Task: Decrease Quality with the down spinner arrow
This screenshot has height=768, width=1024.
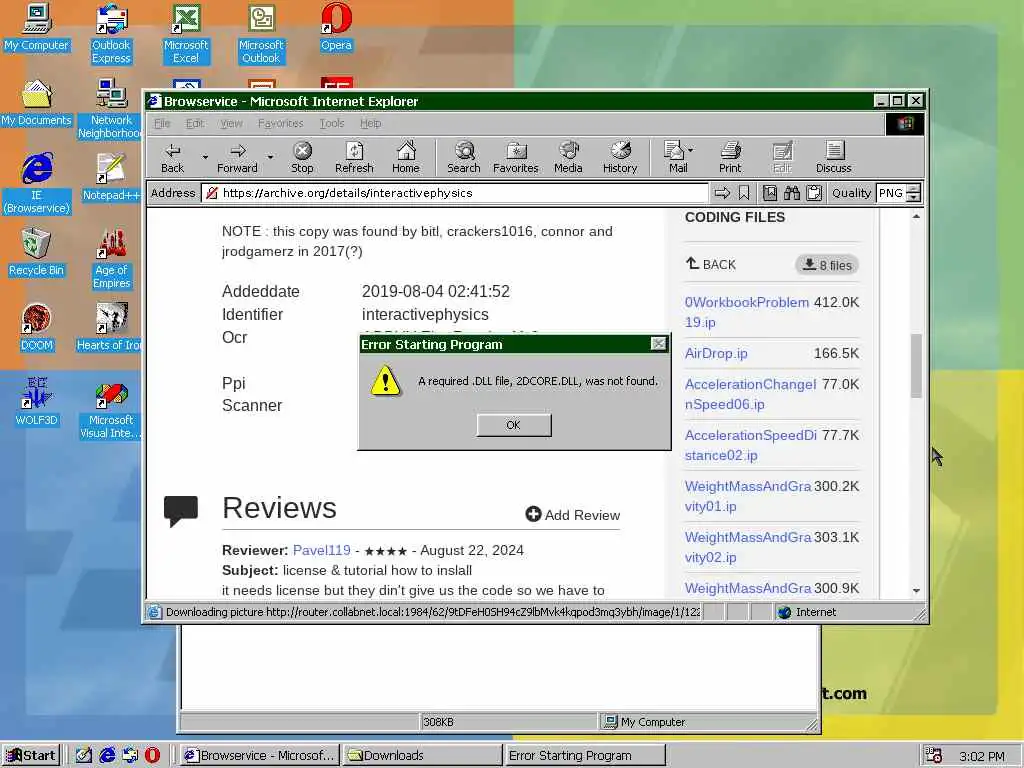Action: pos(914,197)
